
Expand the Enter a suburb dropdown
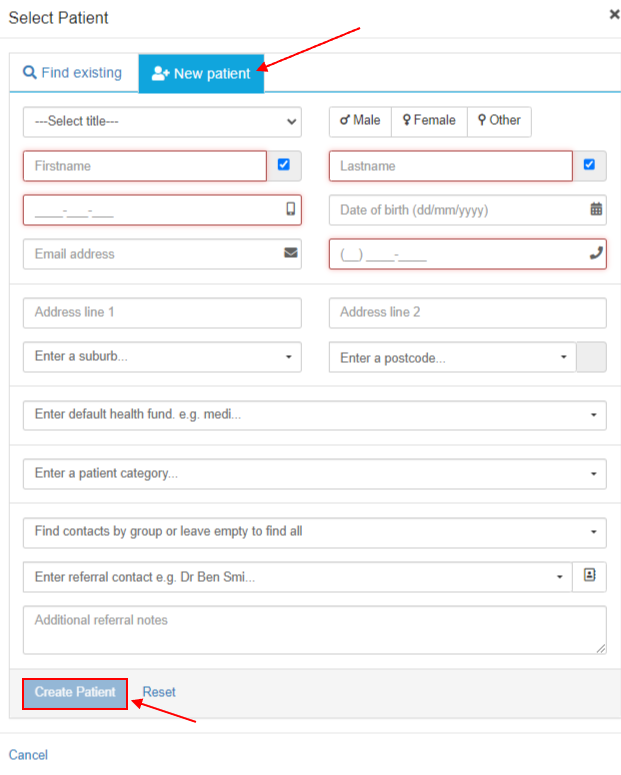(162, 356)
